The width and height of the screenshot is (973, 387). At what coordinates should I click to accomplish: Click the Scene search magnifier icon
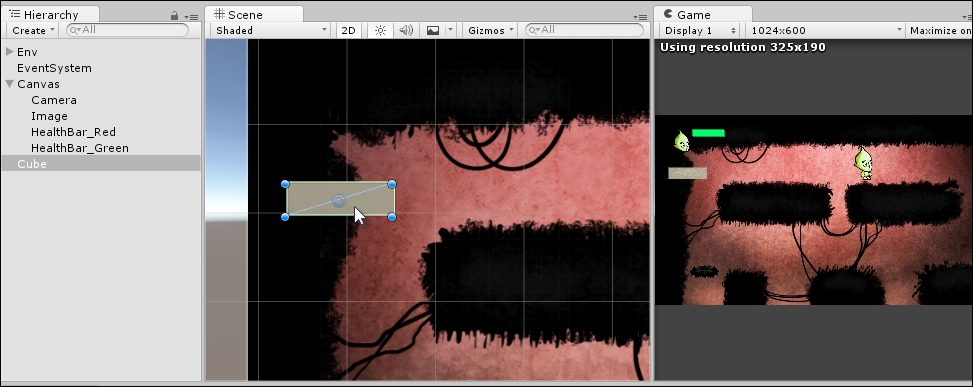coord(533,30)
